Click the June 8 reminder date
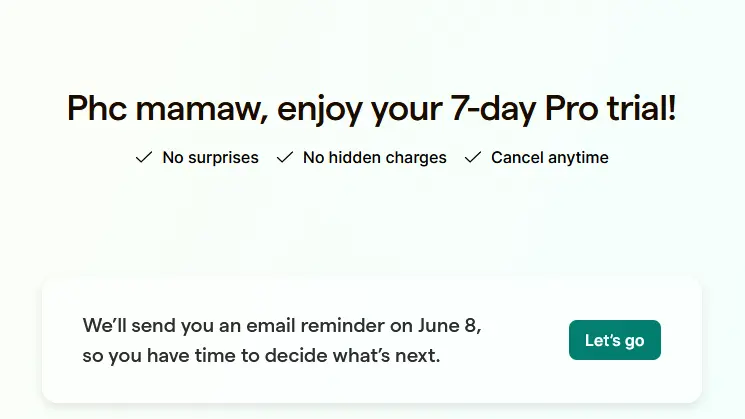This screenshot has width=745, height=419. click(449, 326)
